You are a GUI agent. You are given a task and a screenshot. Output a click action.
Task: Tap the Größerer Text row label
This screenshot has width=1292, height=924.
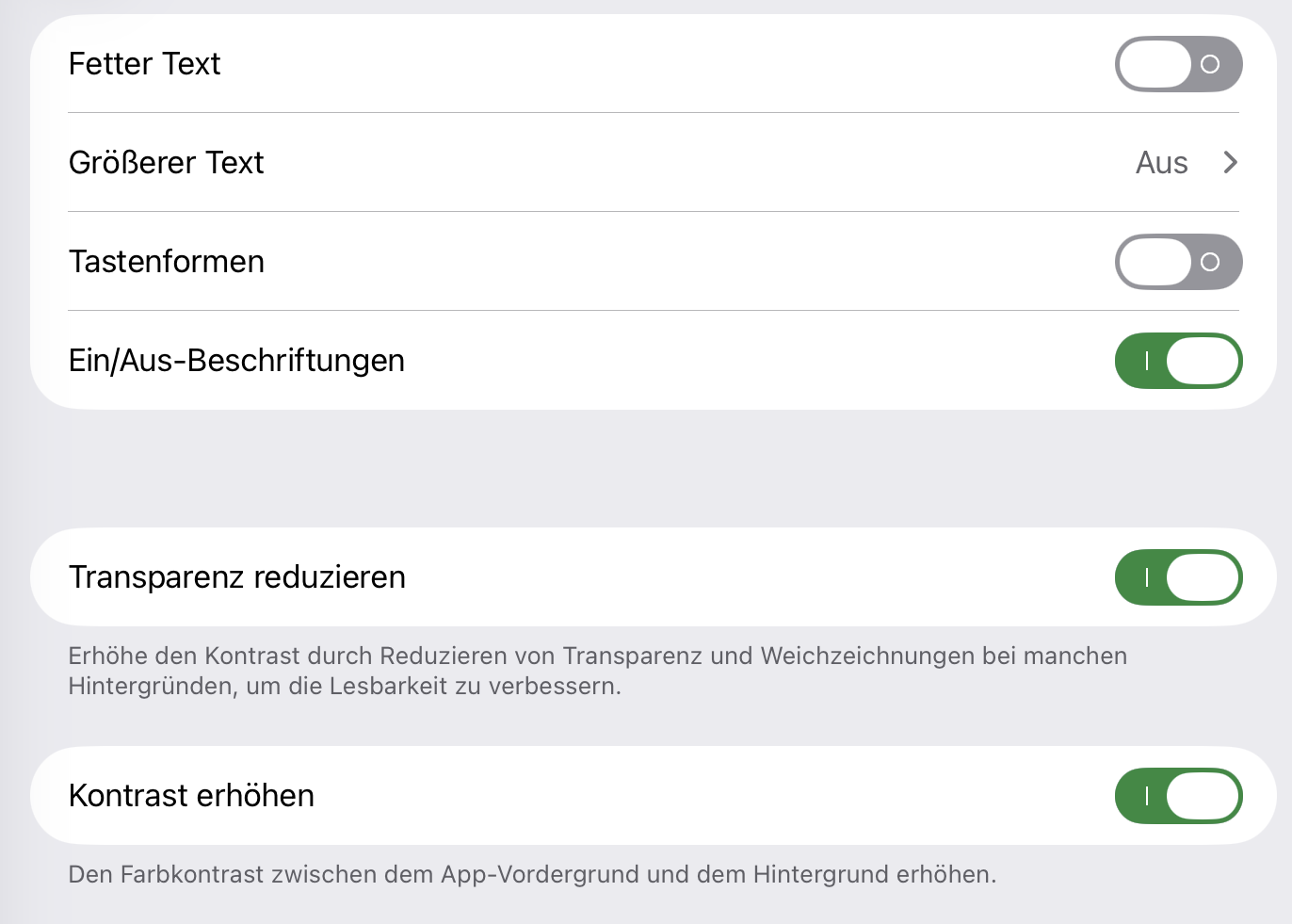(x=167, y=163)
